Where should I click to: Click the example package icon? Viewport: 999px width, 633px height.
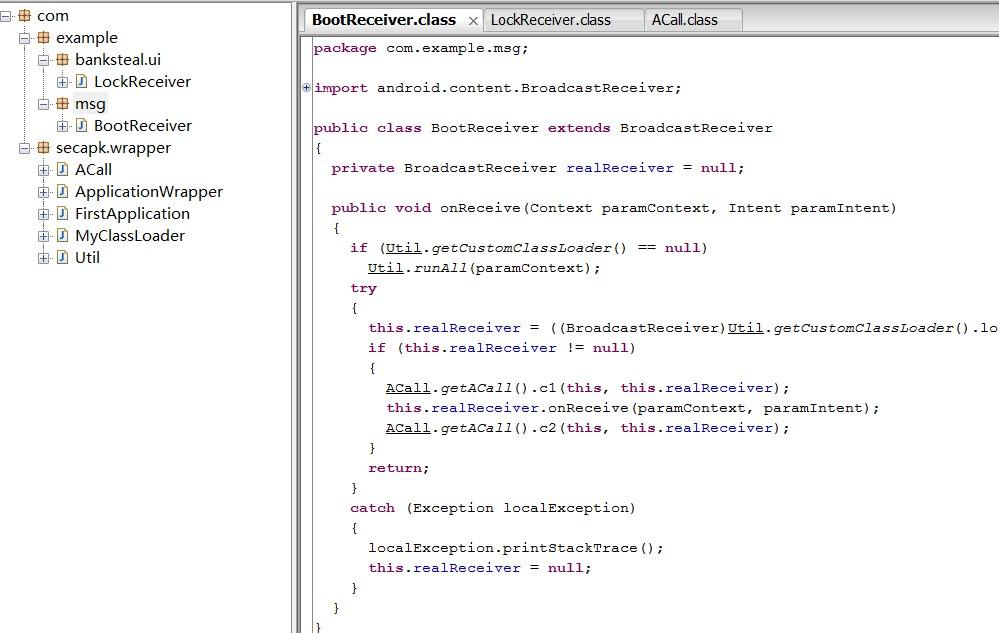[43, 38]
